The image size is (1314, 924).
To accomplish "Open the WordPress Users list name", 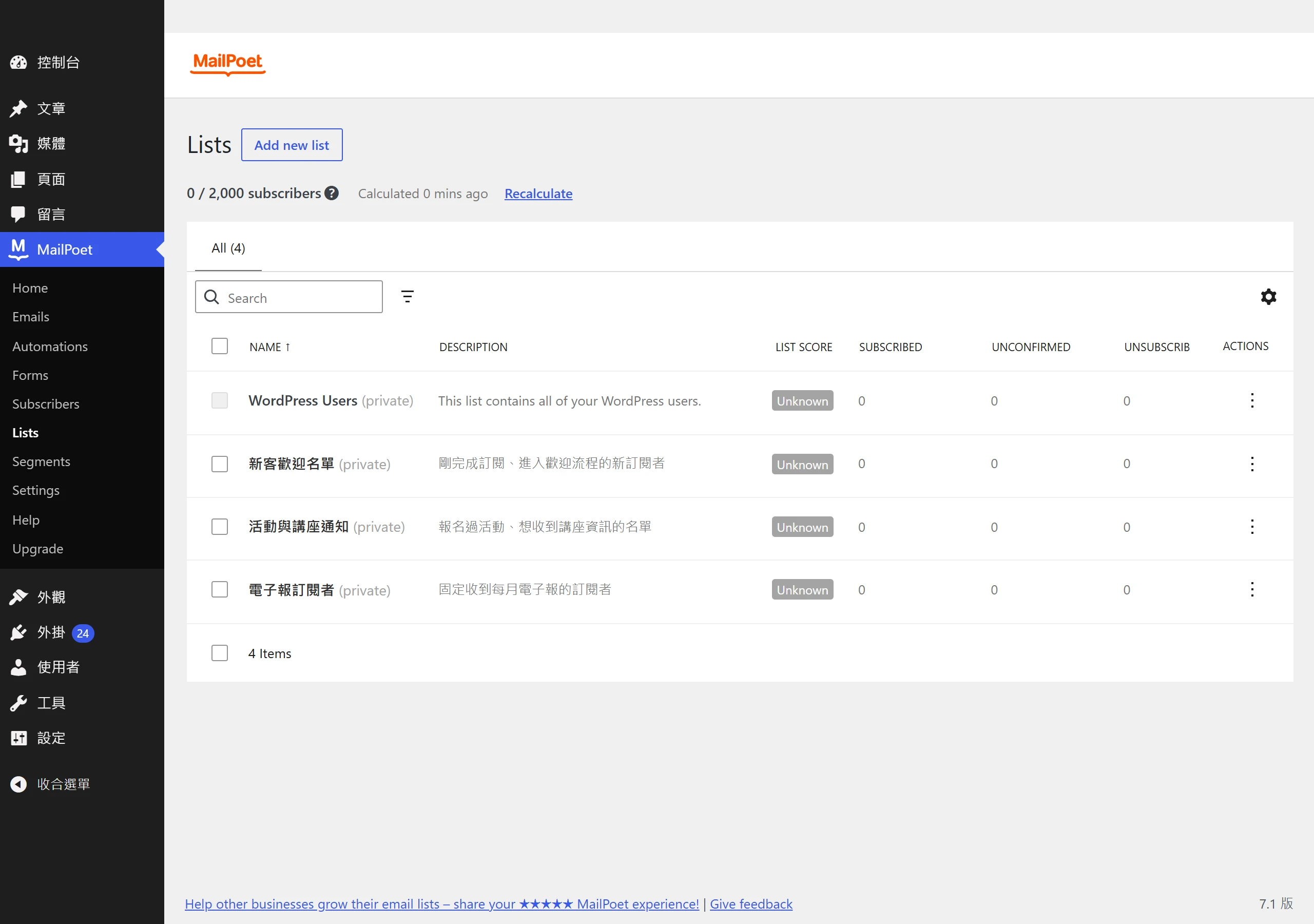I will (x=303, y=401).
